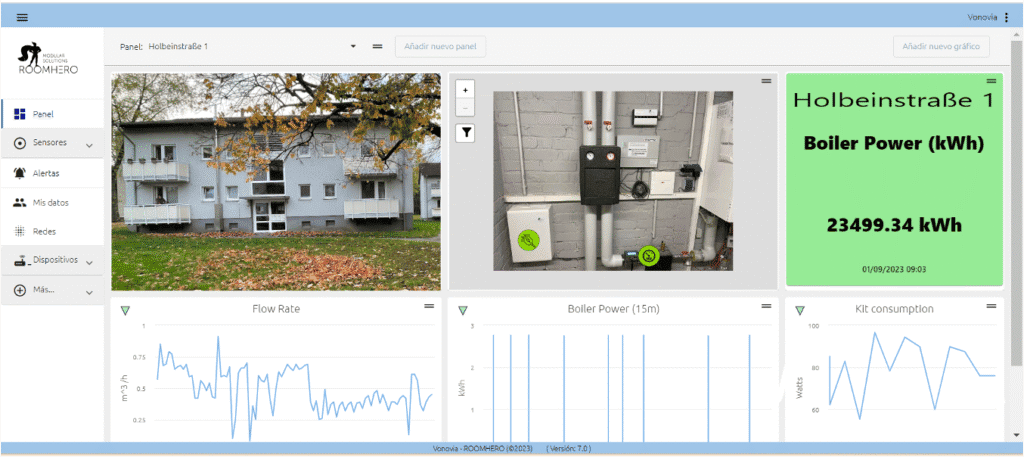Expand the Flow Rate chart's green filter triangle
This screenshot has height=457, width=1024.
(125, 310)
